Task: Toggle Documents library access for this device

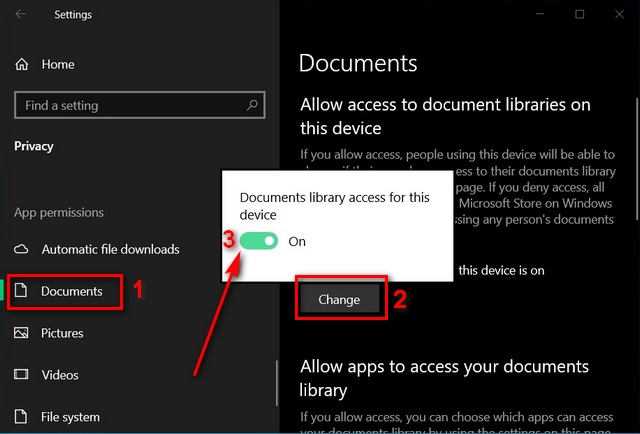Action: pos(259,241)
